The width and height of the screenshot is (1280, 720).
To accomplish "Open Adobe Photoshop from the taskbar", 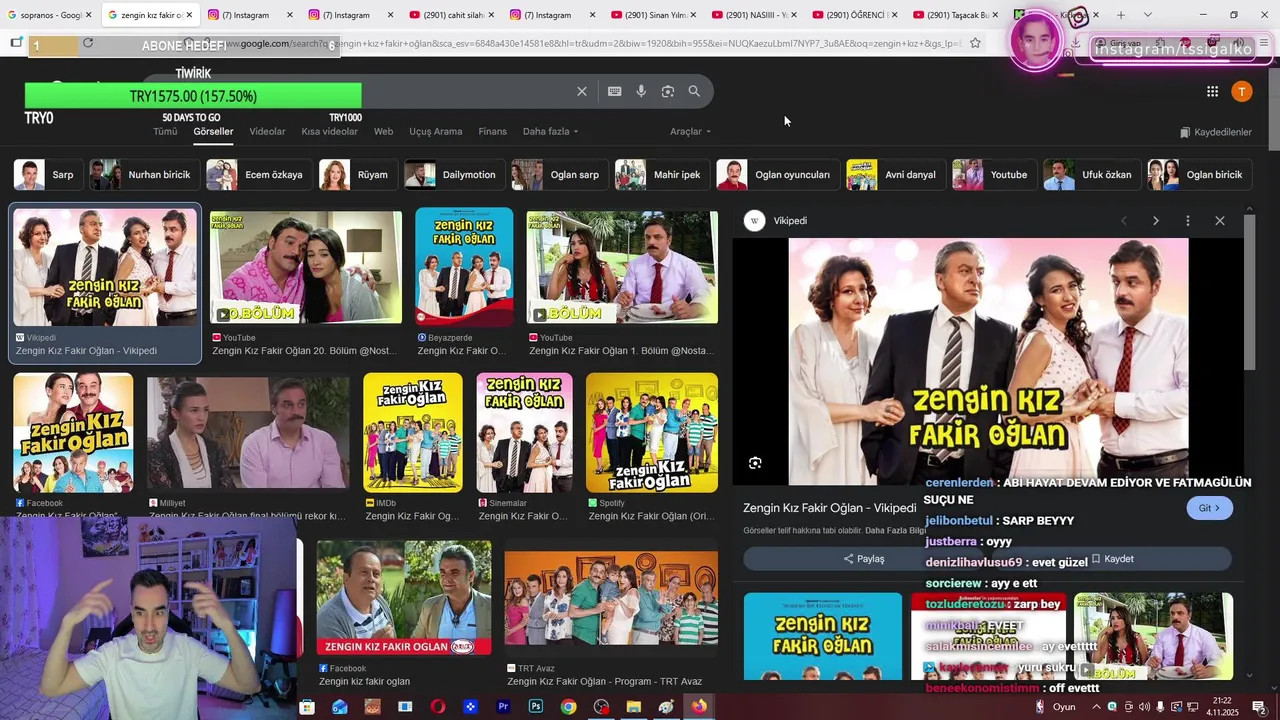I will tap(536, 707).
